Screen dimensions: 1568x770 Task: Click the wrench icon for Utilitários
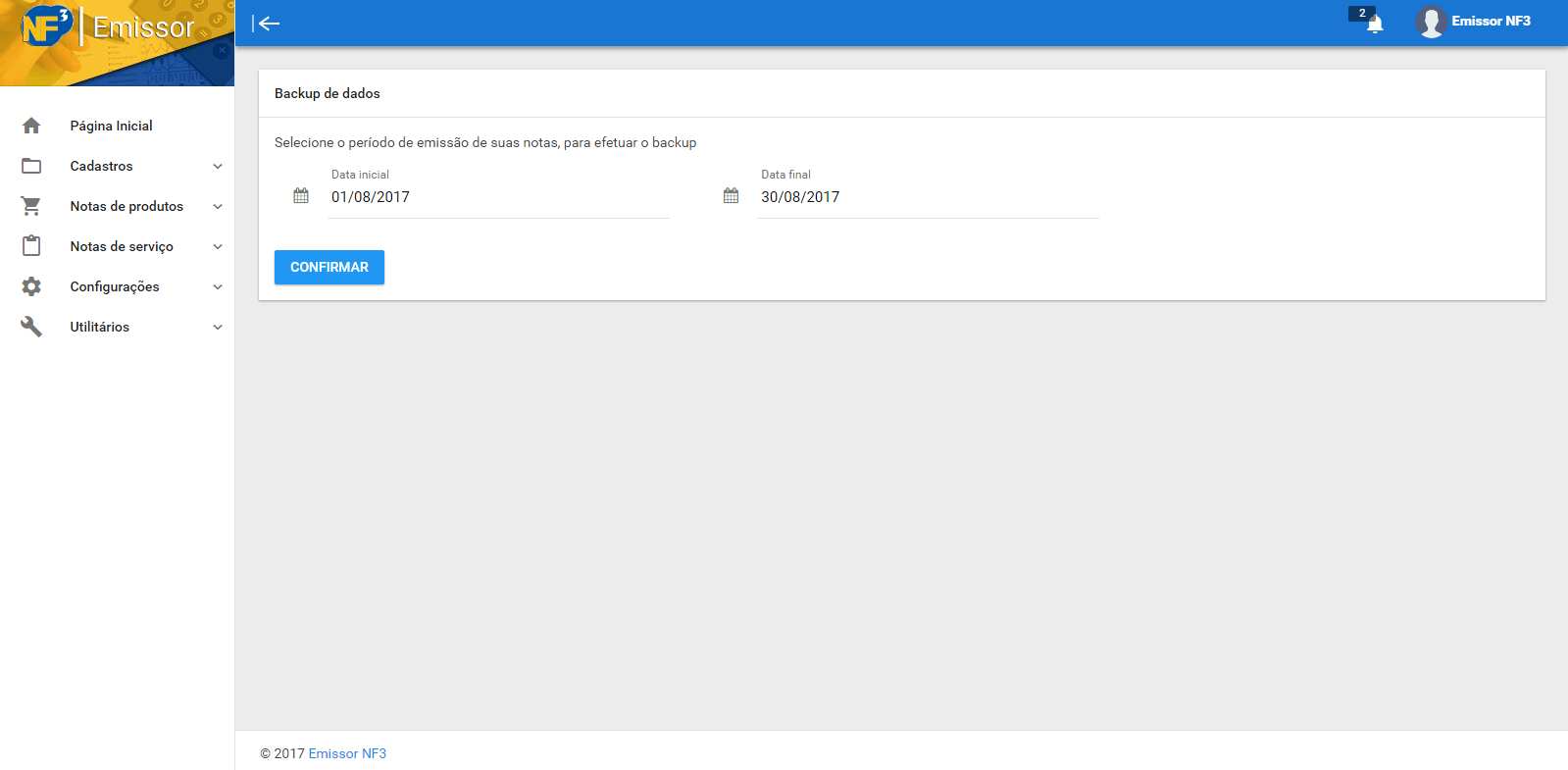(31, 327)
